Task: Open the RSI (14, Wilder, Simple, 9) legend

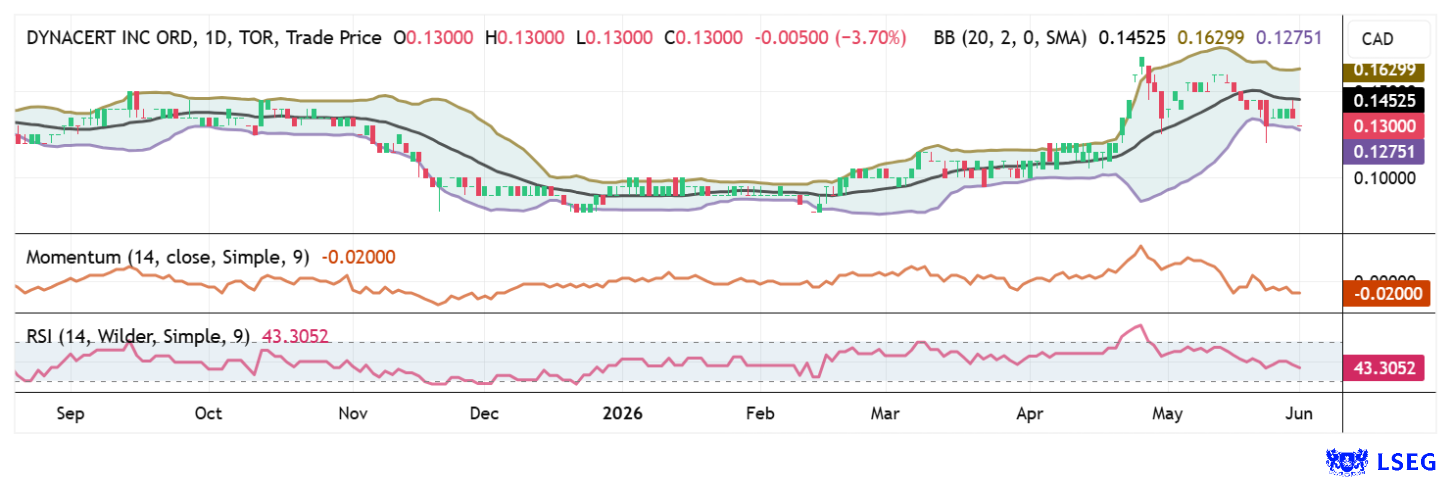Action: point(138,337)
